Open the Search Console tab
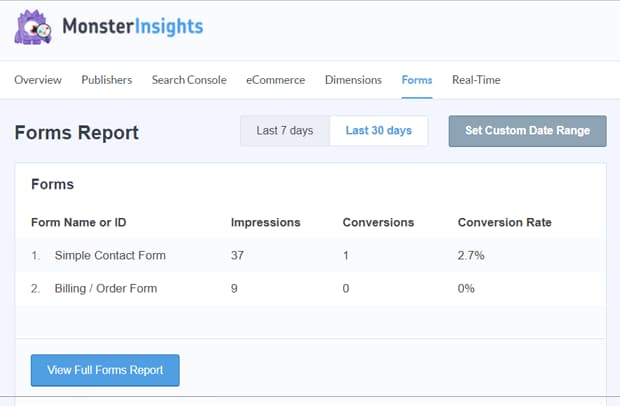Image resolution: width=620 pixels, height=406 pixels. (x=189, y=80)
